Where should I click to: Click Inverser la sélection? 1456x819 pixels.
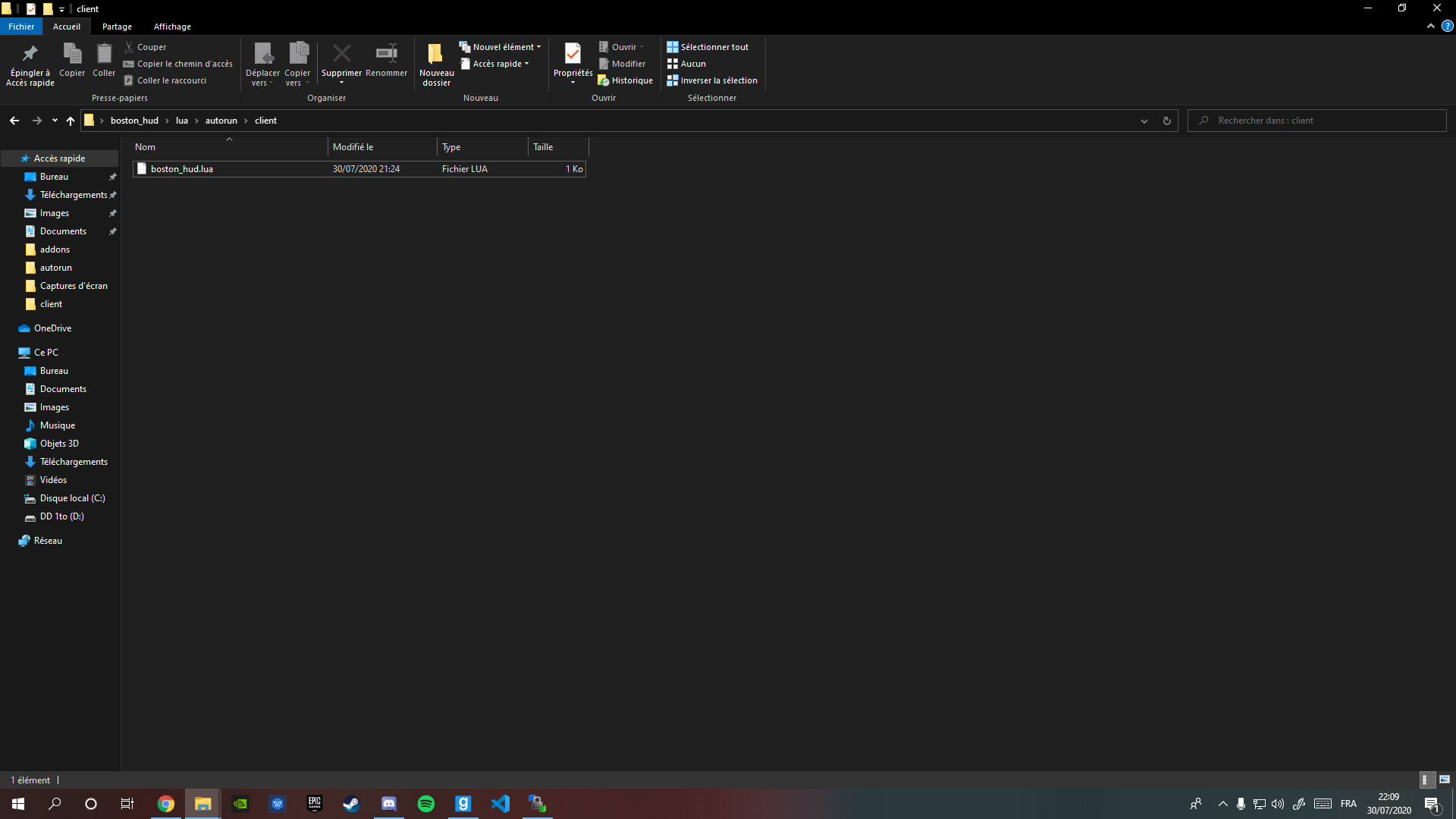pyautogui.click(x=712, y=80)
